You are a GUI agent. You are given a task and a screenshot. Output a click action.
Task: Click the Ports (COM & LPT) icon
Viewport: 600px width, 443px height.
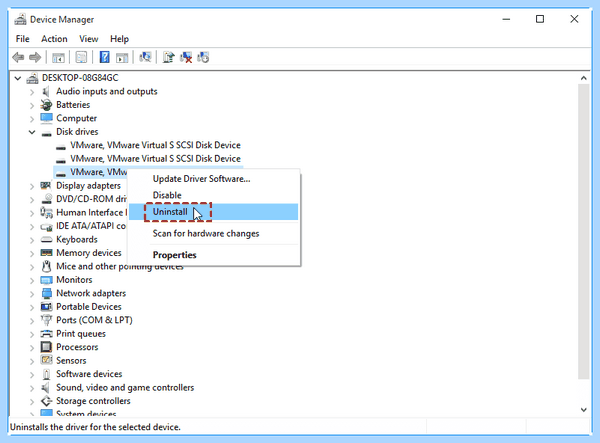click(x=46, y=320)
